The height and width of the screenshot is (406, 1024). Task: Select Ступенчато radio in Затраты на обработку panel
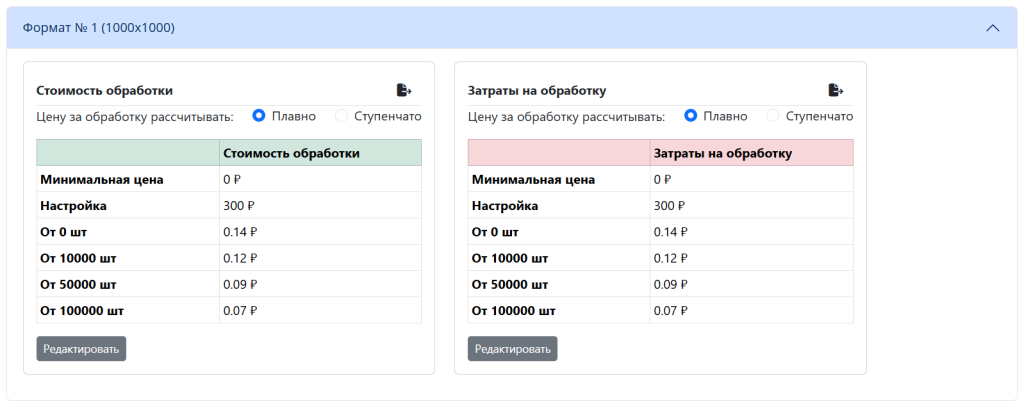(773, 116)
